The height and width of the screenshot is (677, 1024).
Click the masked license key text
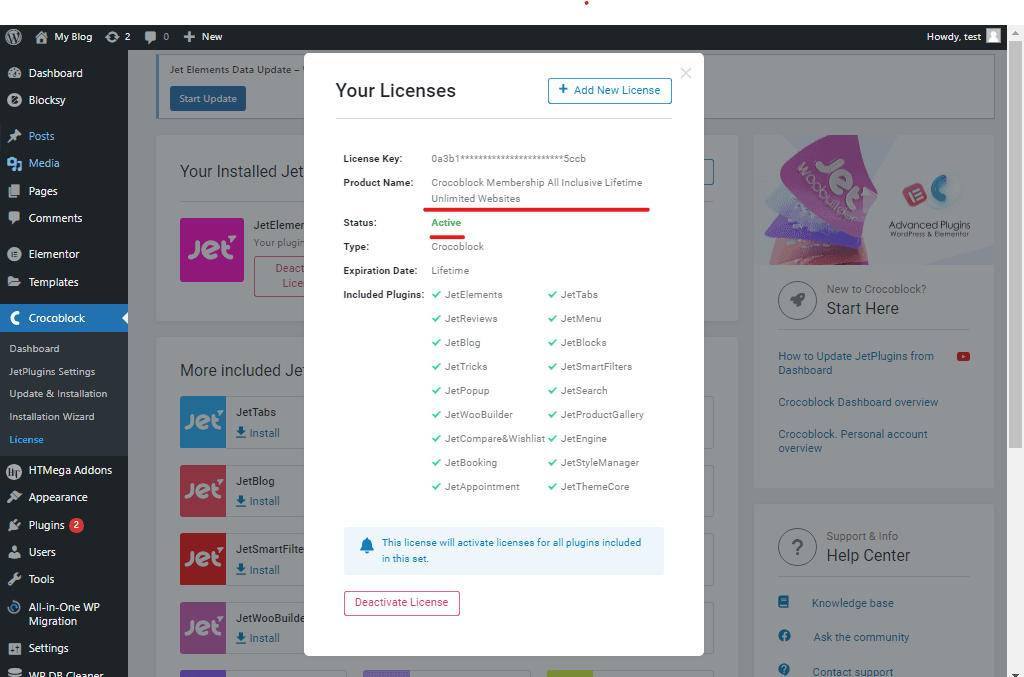(x=508, y=159)
